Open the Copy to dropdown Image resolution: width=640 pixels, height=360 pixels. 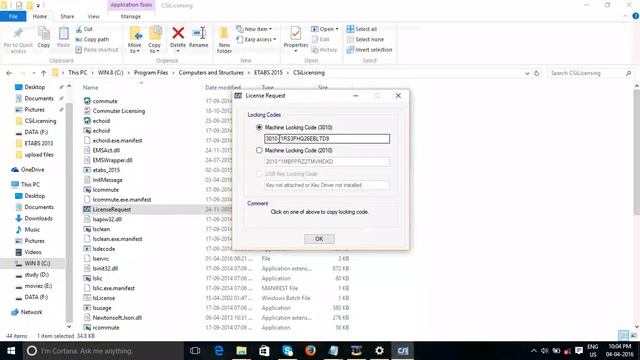154,48
